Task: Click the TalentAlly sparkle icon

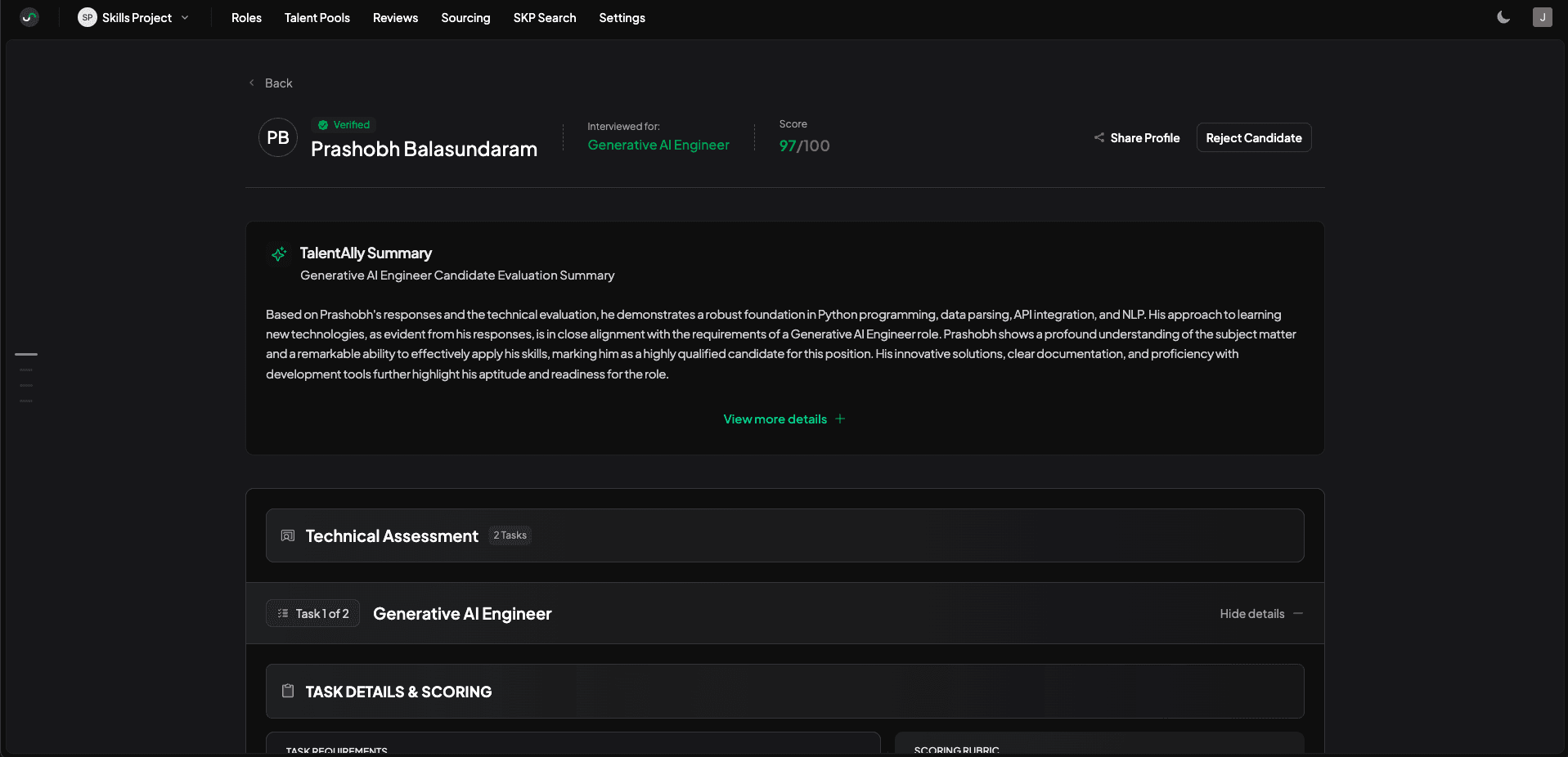Action: click(x=279, y=254)
